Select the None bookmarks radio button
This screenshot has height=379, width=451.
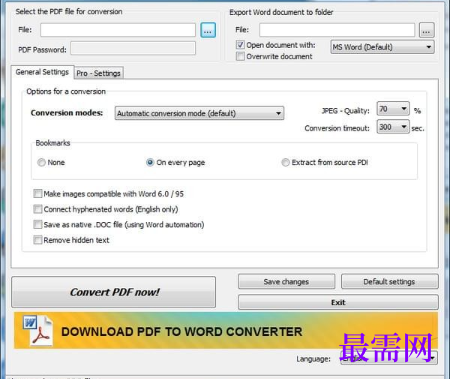[x=41, y=162]
